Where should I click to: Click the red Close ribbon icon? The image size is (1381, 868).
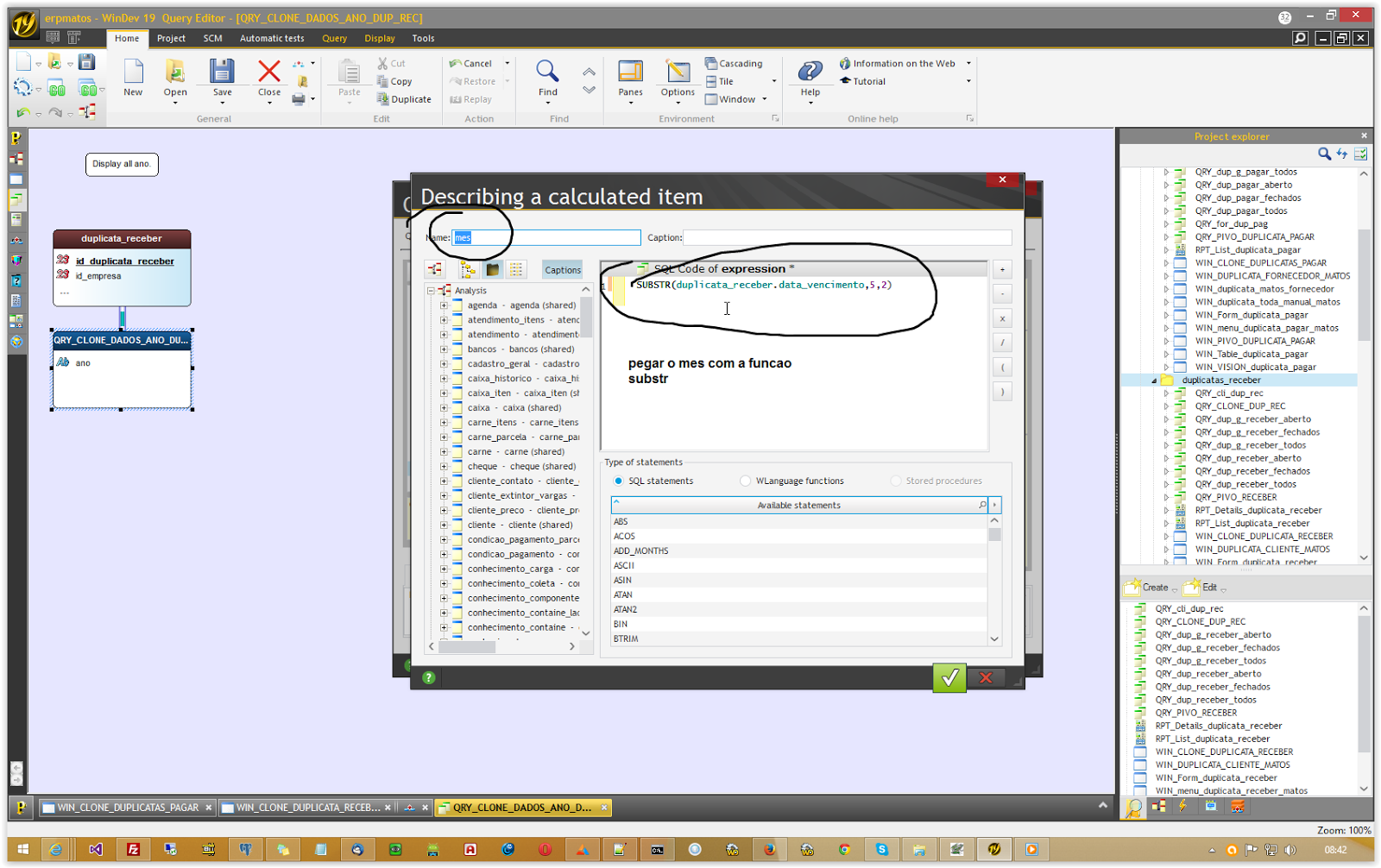pos(269,72)
